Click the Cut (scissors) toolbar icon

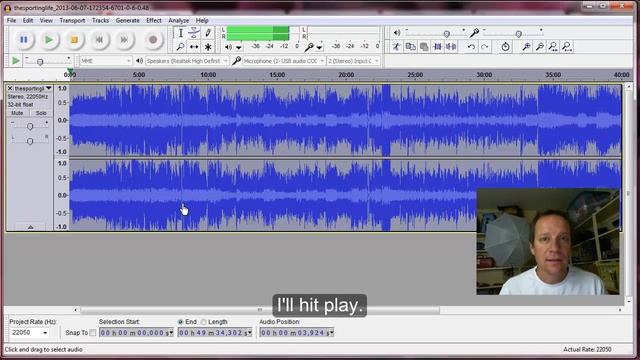tap(397, 47)
